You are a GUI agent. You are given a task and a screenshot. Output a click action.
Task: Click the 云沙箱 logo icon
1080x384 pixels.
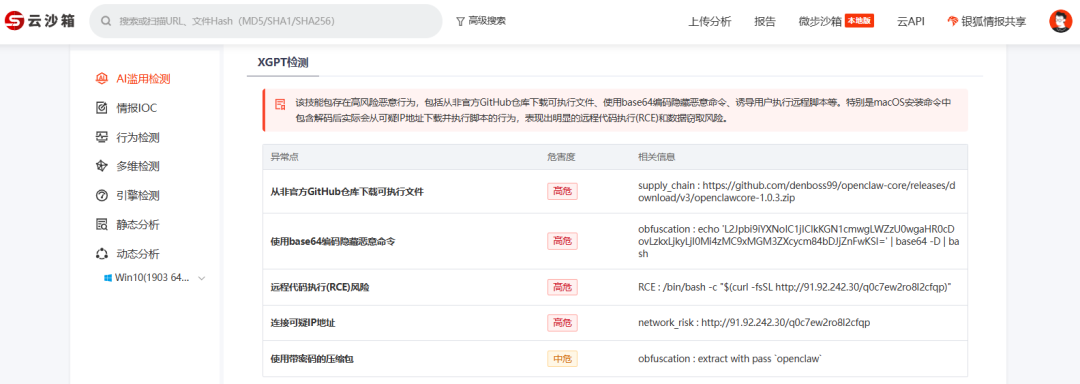click(14, 21)
